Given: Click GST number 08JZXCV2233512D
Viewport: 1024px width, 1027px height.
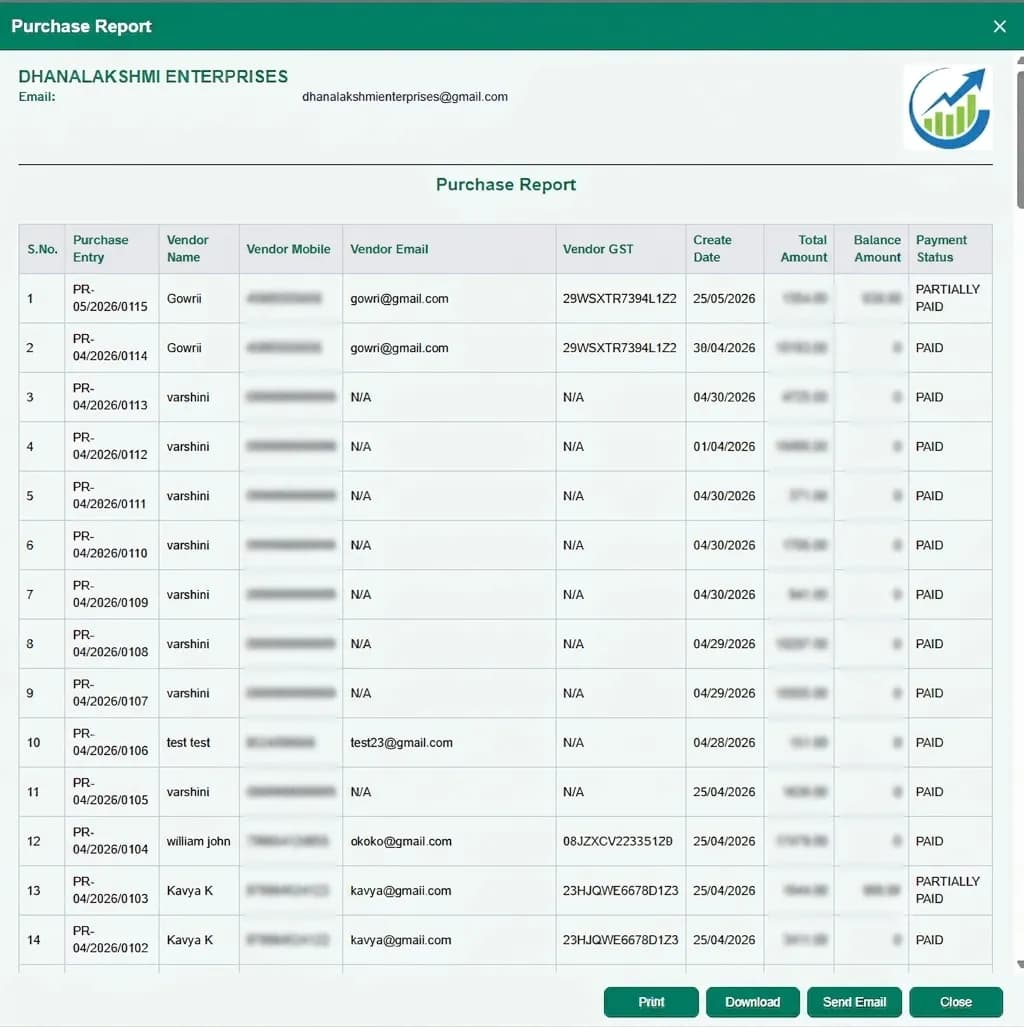Looking at the screenshot, I should pos(617,841).
